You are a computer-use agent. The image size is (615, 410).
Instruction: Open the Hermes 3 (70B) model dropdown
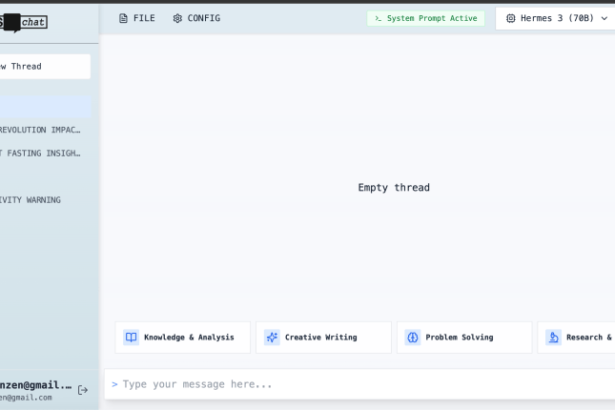(555, 18)
